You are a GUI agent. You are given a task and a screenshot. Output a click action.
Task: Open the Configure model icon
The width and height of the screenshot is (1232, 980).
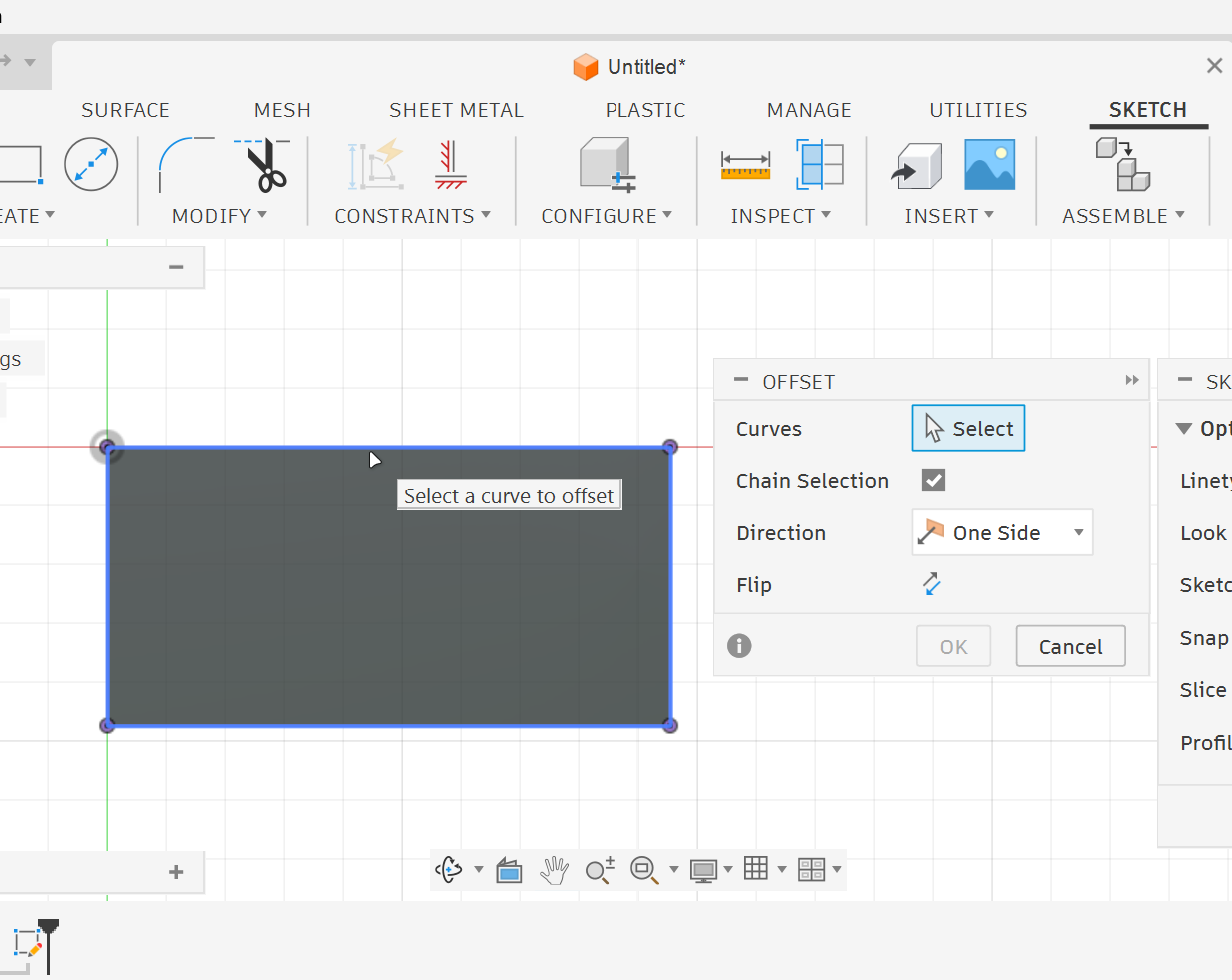point(607,164)
